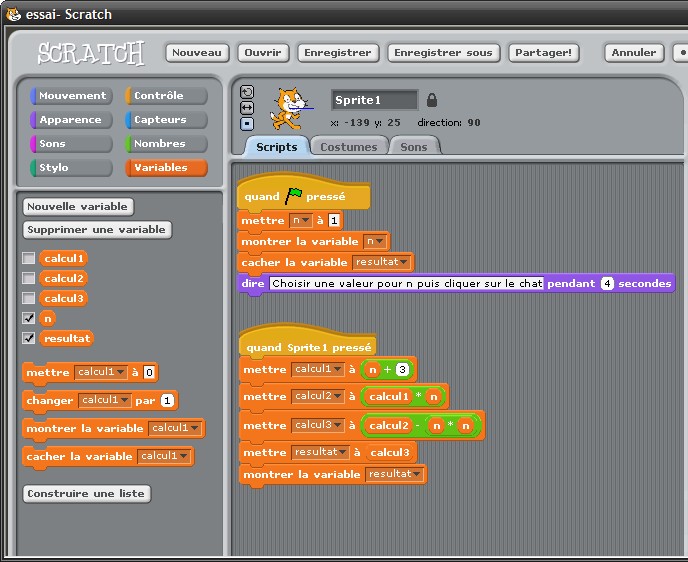Viewport: 688px width, 562px height.
Task: Click the SCRATCH logo
Action: [x=91, y=53]
